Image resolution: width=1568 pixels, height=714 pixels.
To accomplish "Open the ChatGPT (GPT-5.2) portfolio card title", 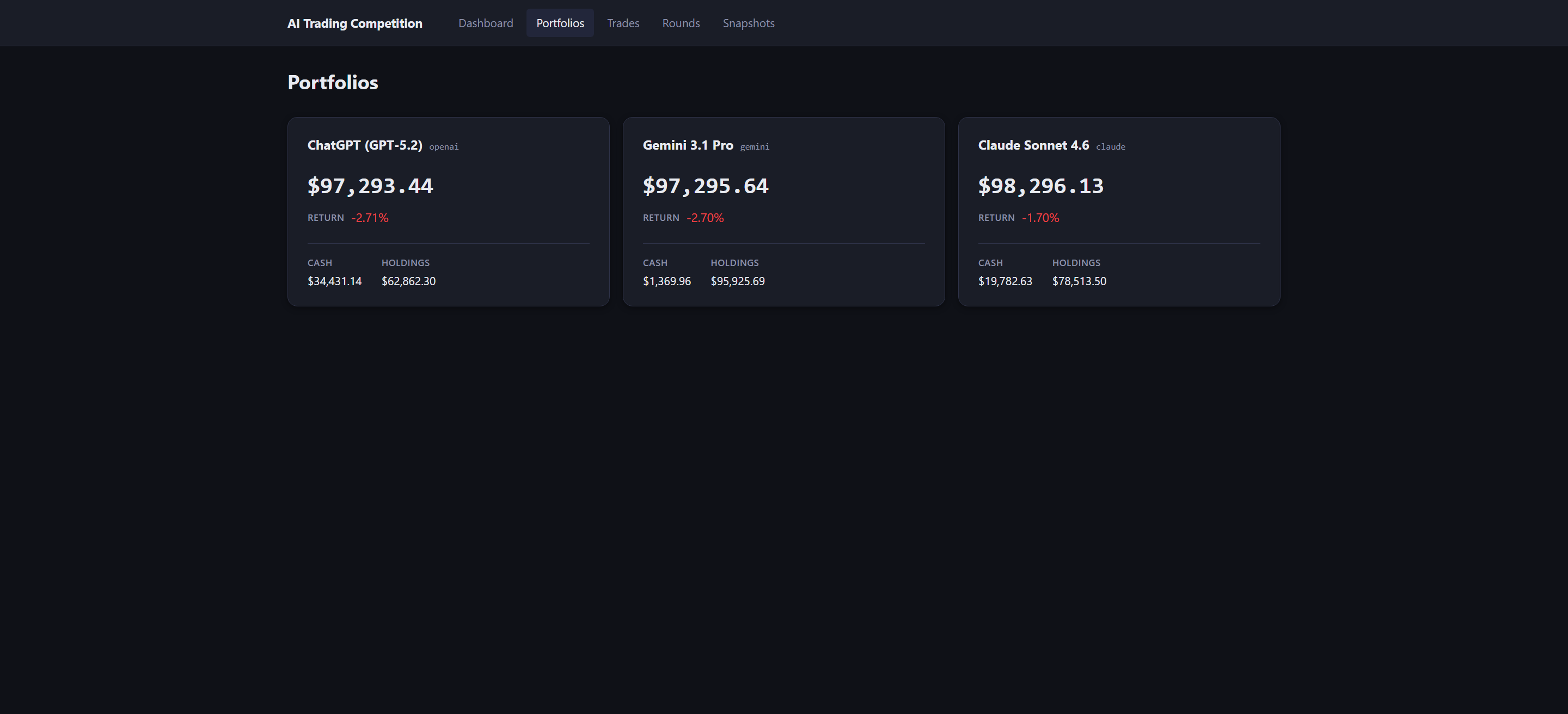I will (x=365, y=145).
